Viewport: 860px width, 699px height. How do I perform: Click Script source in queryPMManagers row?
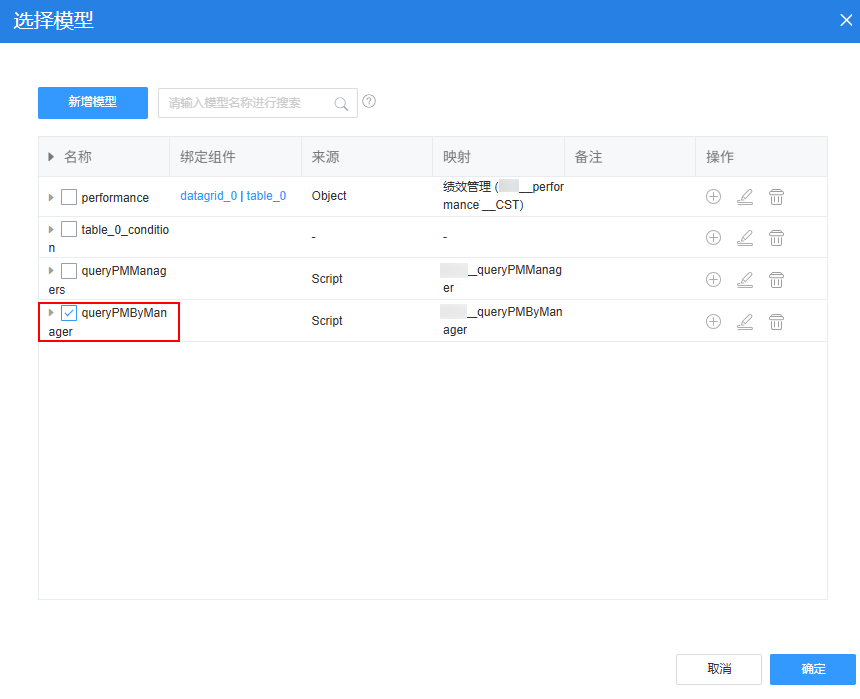327,279
